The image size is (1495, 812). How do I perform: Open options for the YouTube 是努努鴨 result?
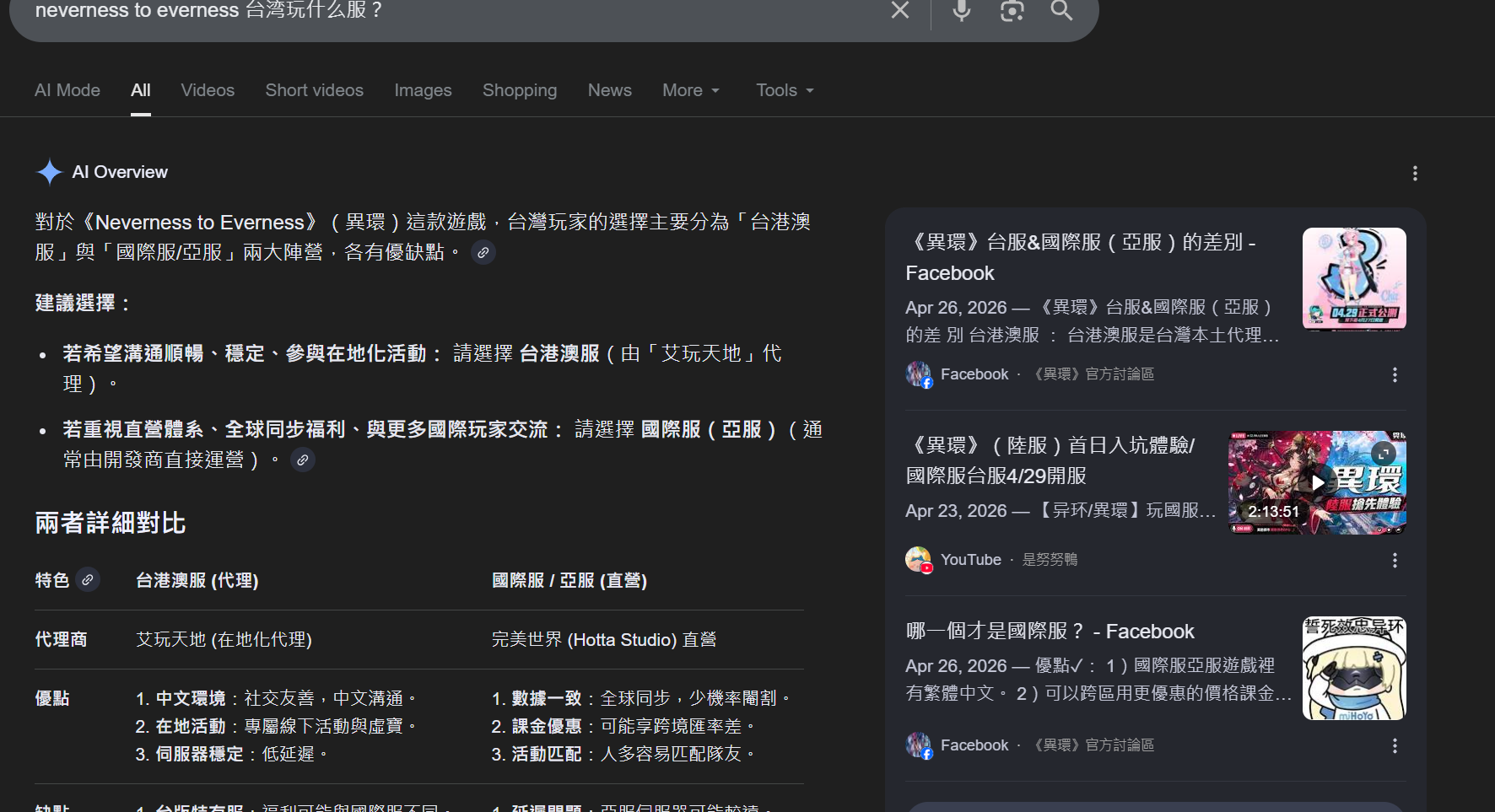tap(1395, 560)
